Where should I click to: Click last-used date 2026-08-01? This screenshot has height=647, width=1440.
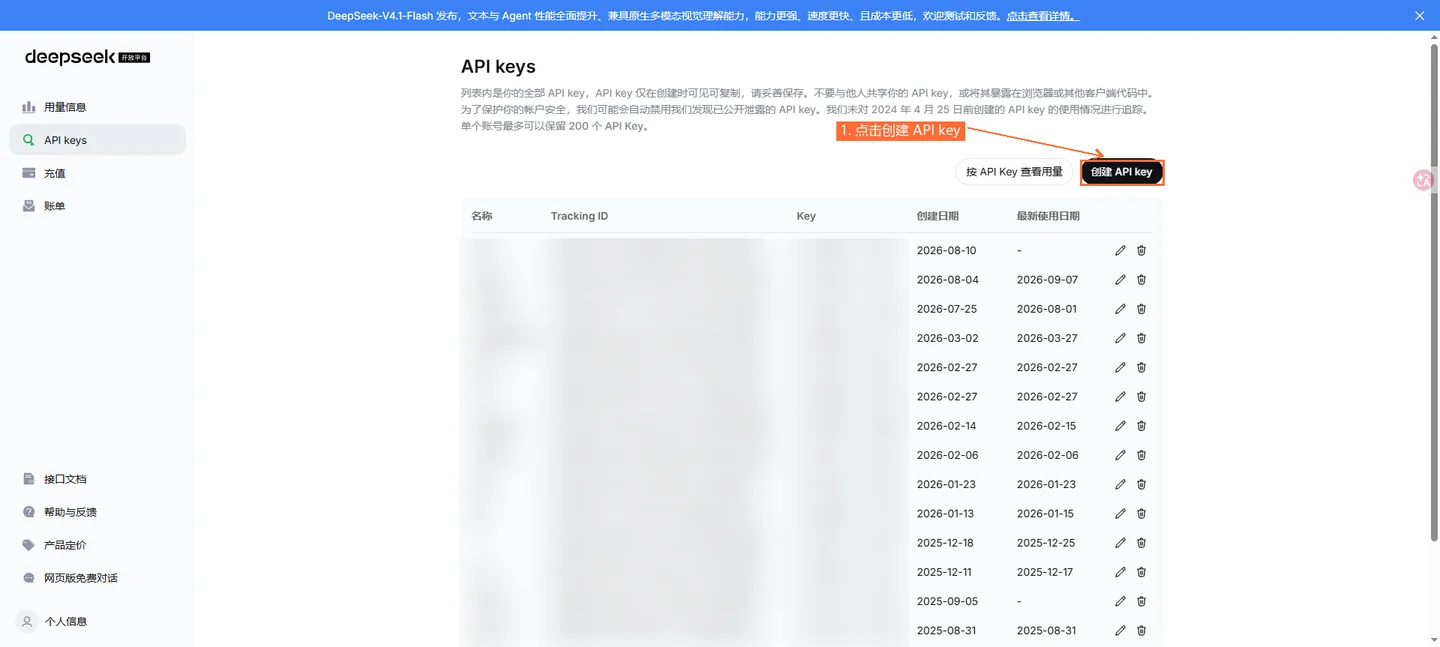coord(1047,309)
